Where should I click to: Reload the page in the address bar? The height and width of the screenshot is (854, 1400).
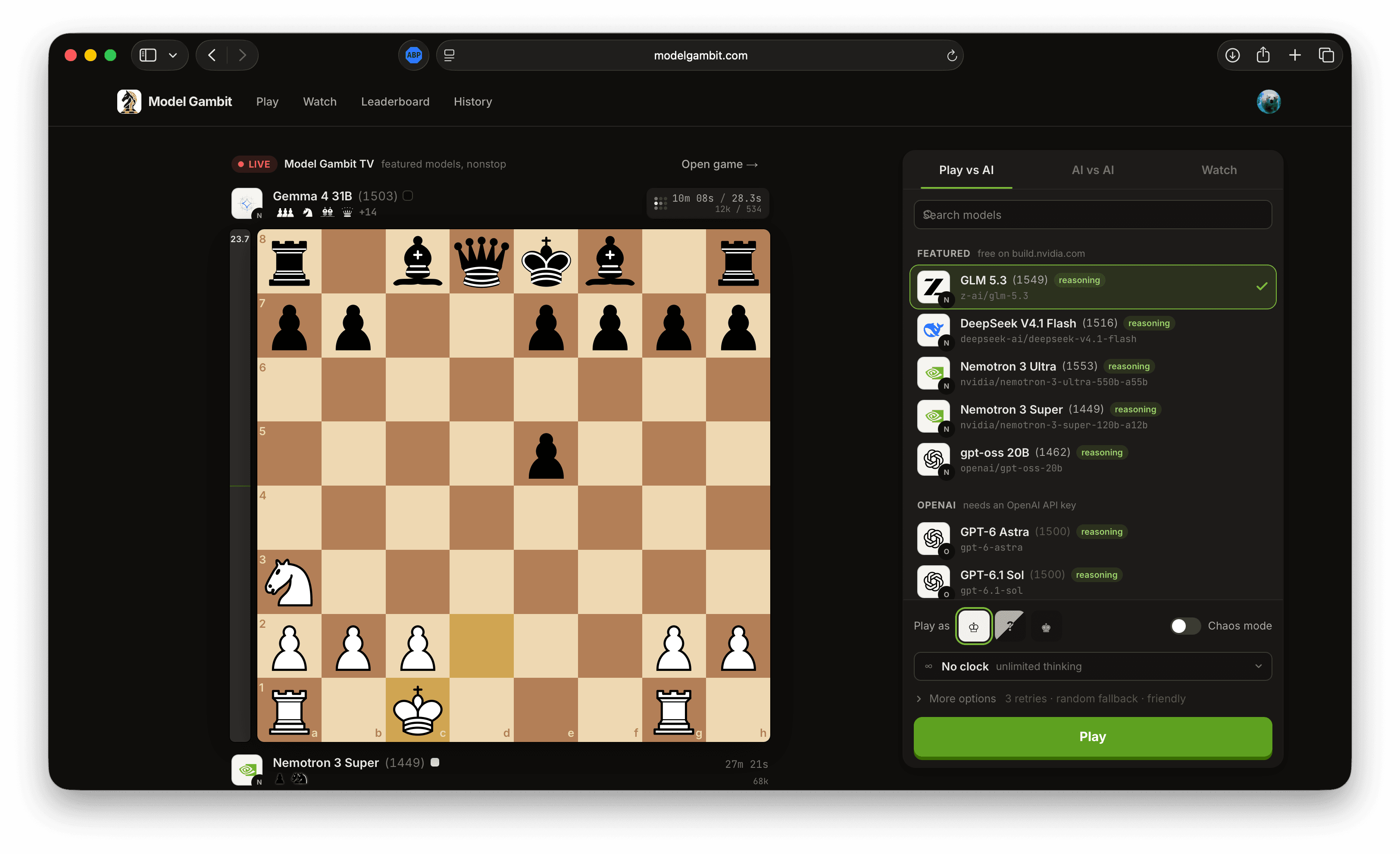pos(952,56)
